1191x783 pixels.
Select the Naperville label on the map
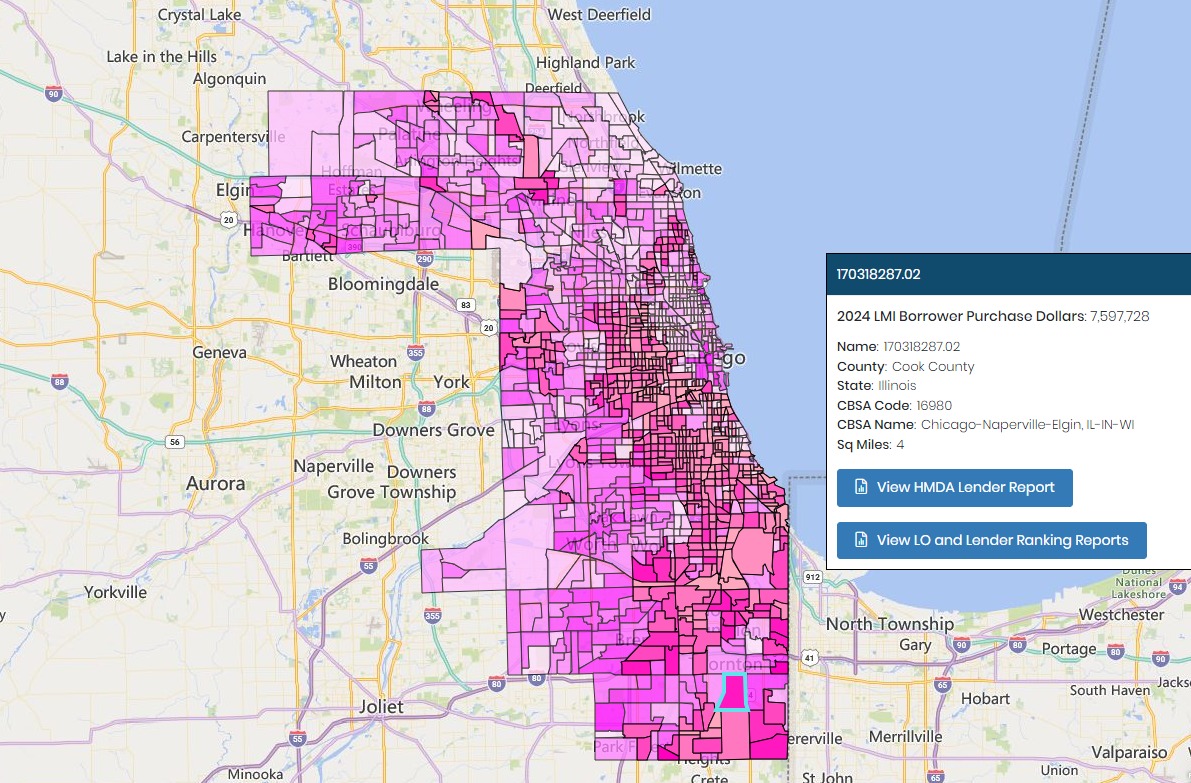(333, 466)
